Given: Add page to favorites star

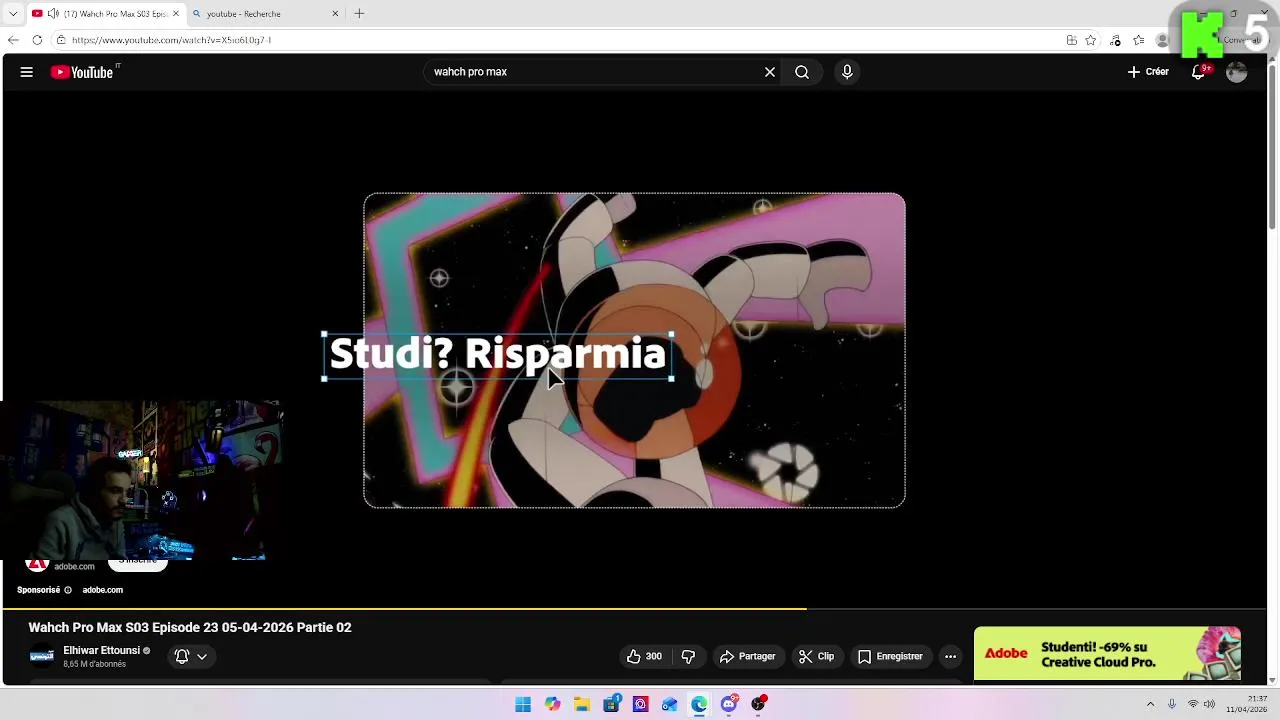Looking at the screenshot, I should pos(1091,40).
